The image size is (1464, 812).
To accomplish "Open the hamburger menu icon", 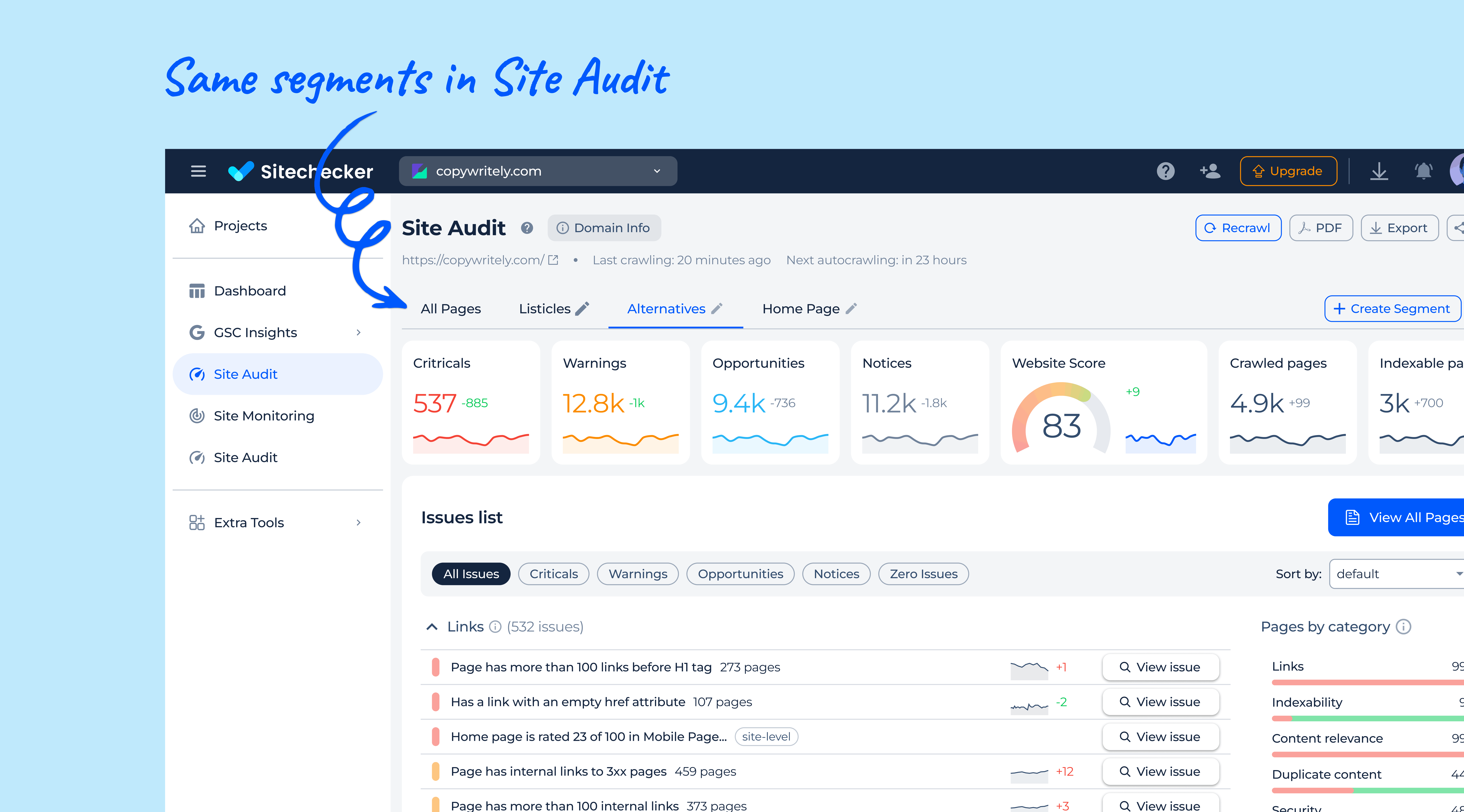I will pyautogui.click(x=198, y=171).
